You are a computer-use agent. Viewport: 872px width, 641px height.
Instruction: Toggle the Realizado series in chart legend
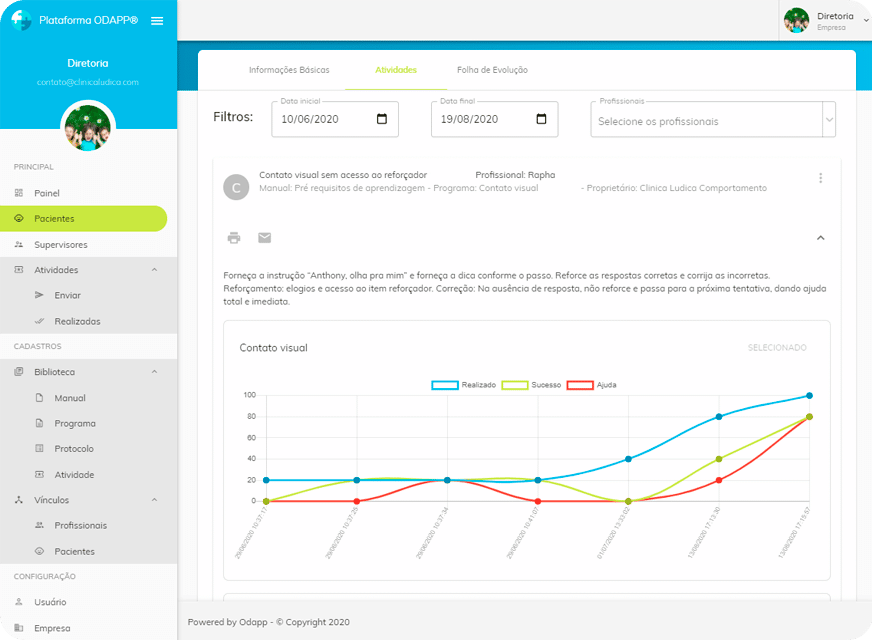tap(446, 385)
